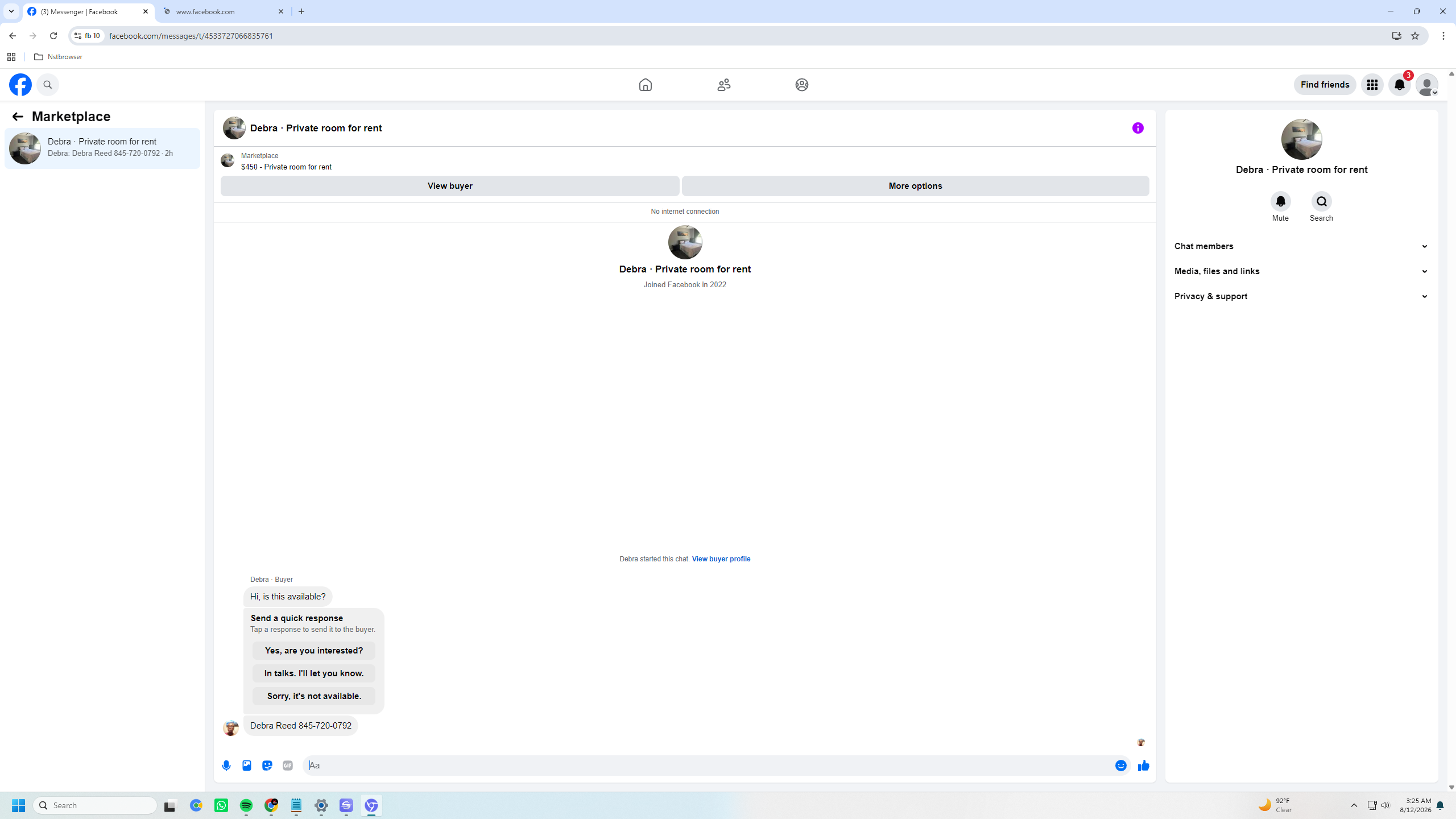Open the Windows Start menu
Screen dimensions: 1456x819
(18, 805)
